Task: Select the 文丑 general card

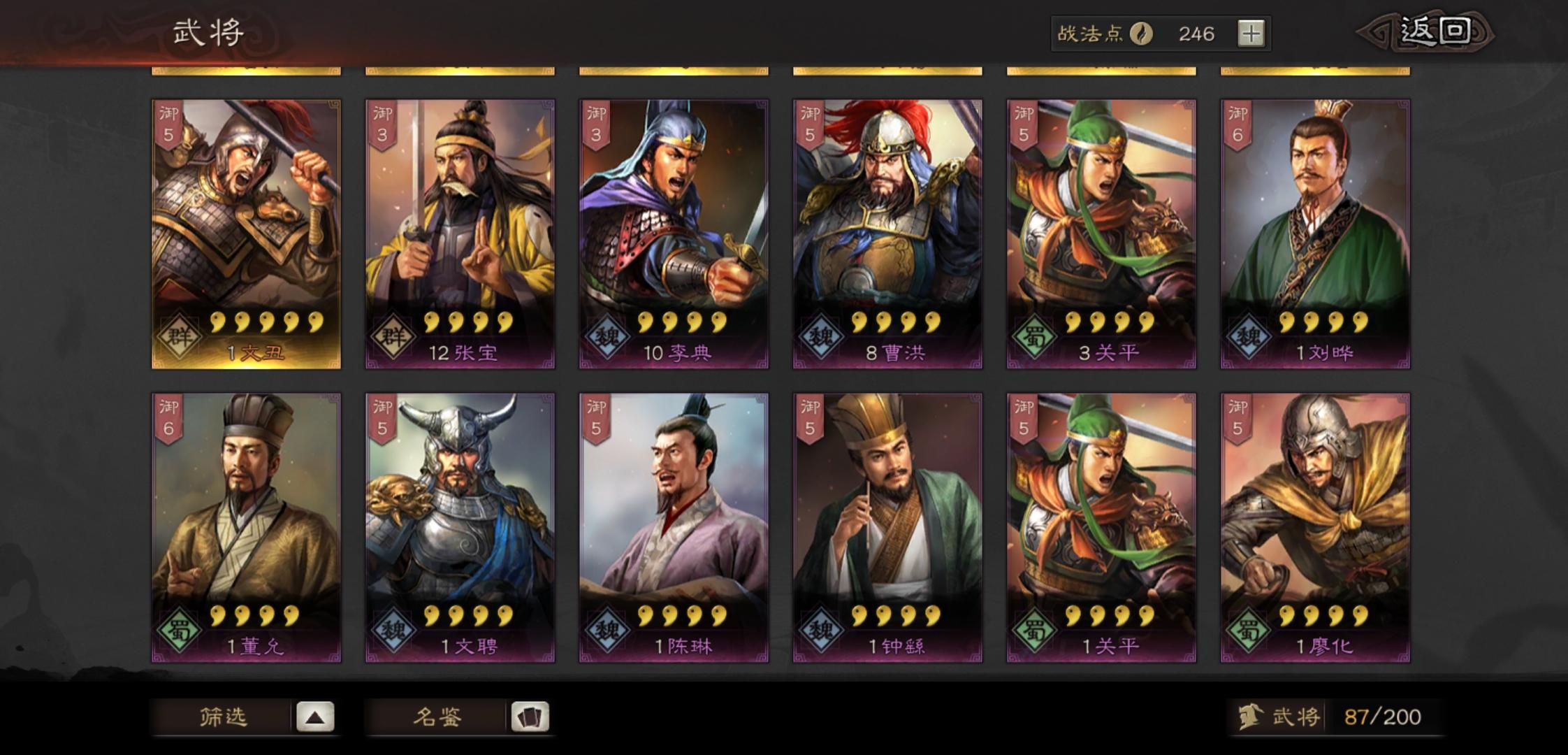Action: 247,234
